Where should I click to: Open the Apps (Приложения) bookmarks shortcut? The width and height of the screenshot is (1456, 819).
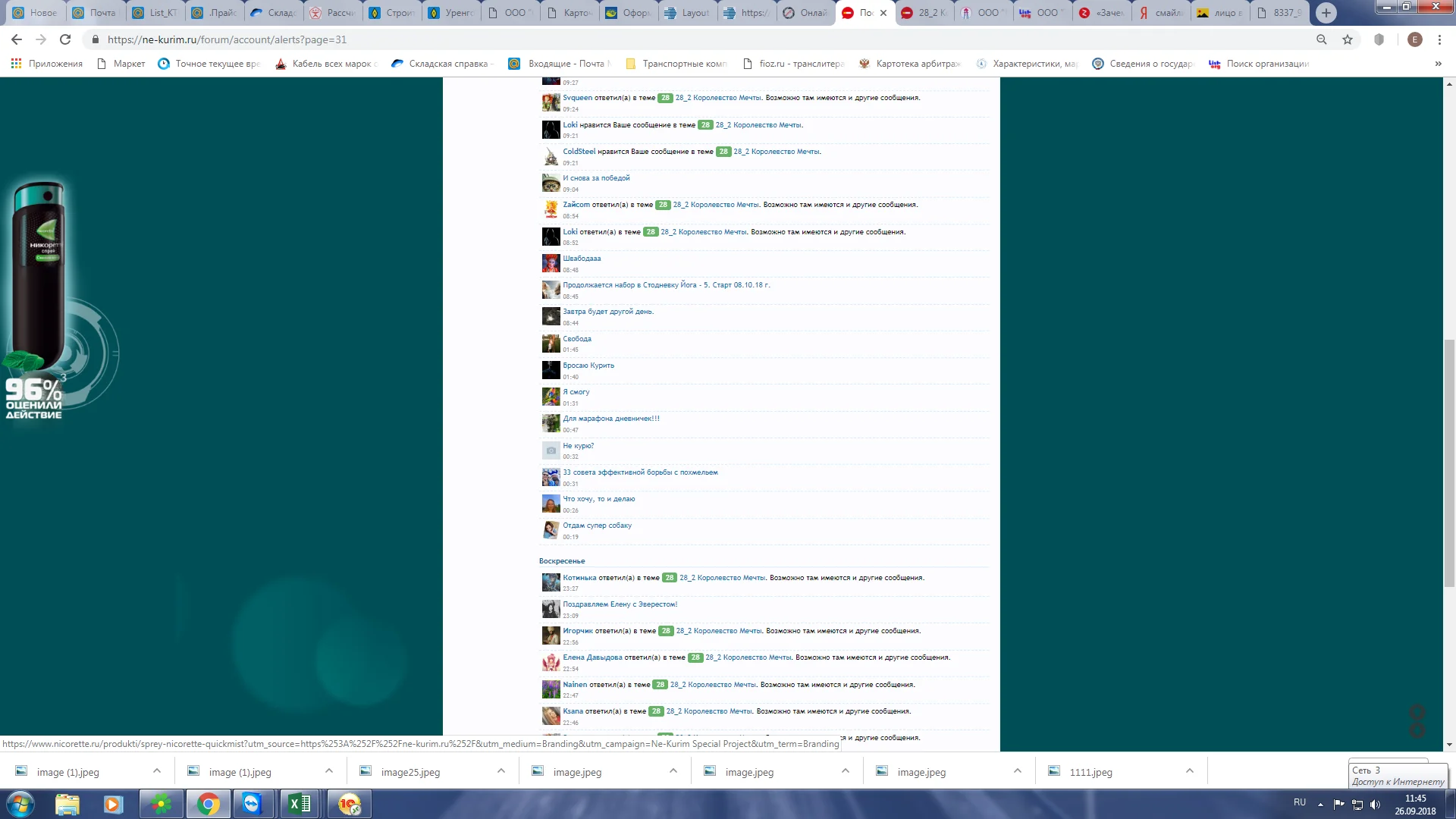coord(47,64)
